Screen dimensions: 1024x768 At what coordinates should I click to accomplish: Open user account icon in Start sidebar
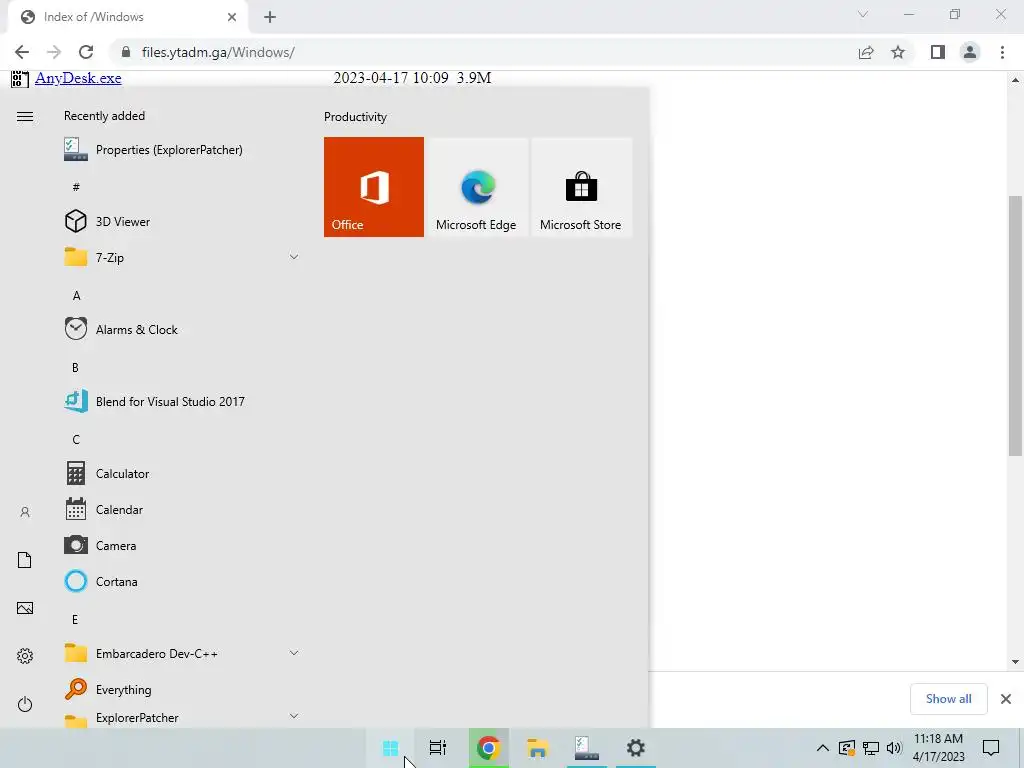coord(25,512)
